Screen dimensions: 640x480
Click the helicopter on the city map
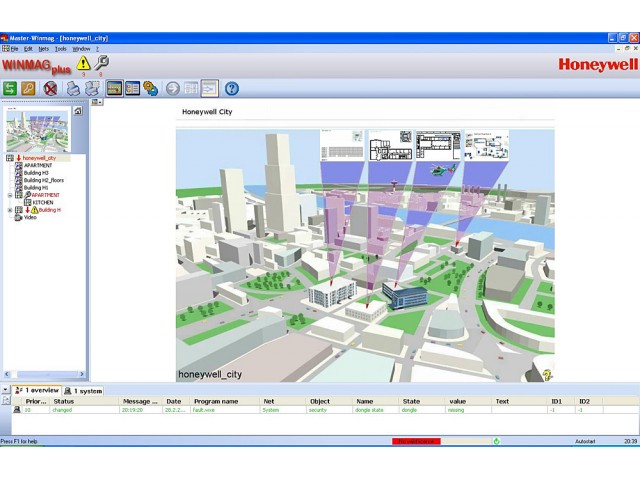pos(442,169)
